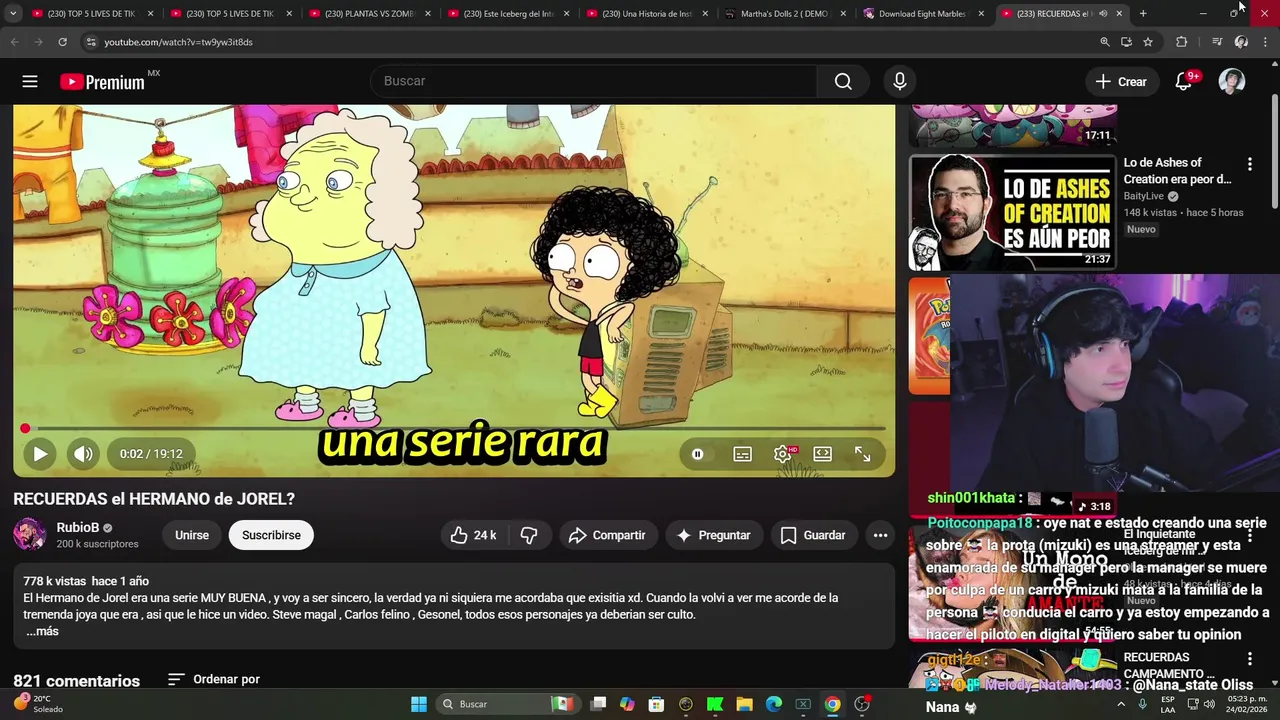
Task: Click the Unirse button
Action: coord(192,535)
